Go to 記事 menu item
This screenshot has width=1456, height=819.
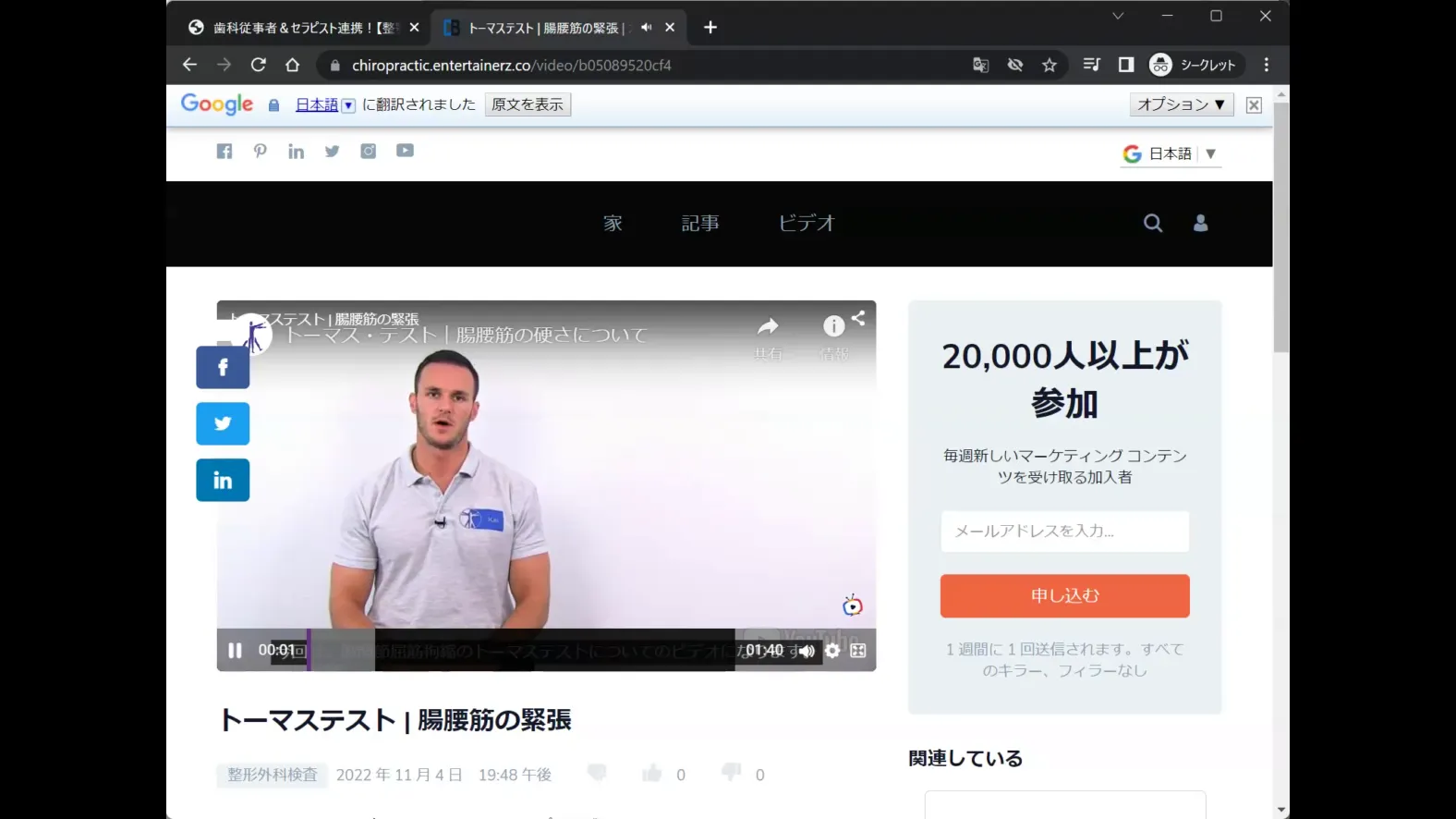[x=700, y=224]
